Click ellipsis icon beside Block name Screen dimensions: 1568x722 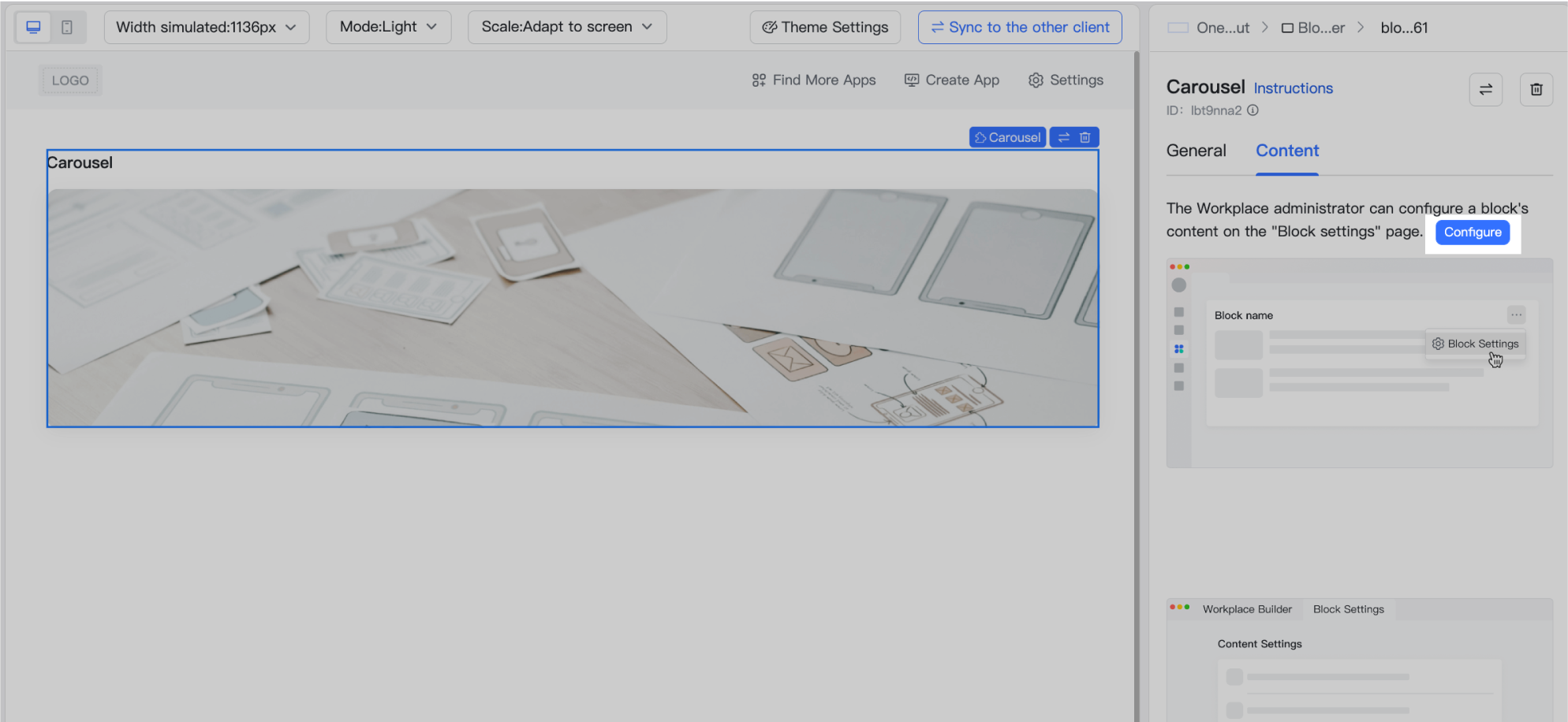(1516, 314)
